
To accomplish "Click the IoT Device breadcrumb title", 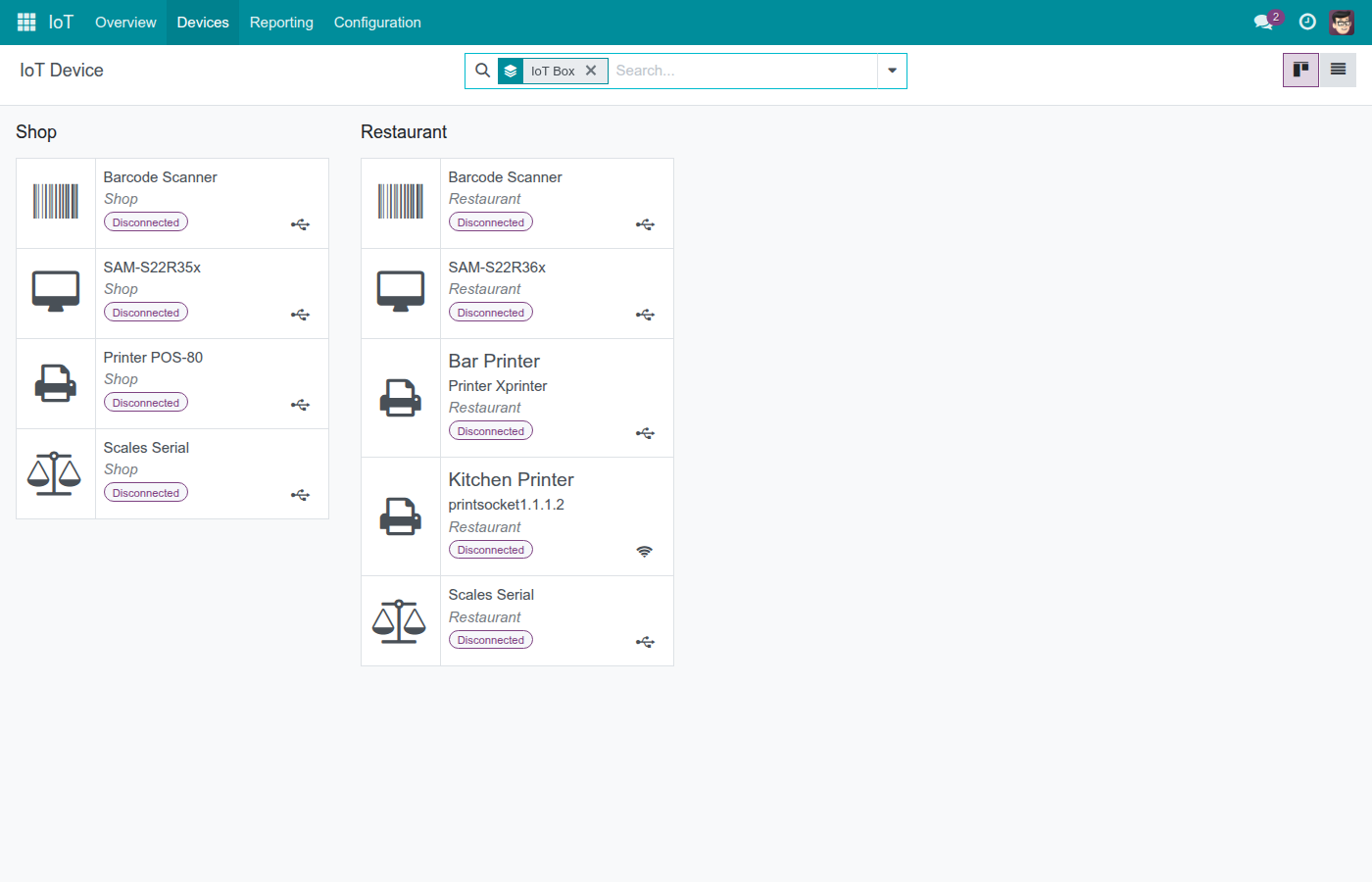I will point(62,71).
